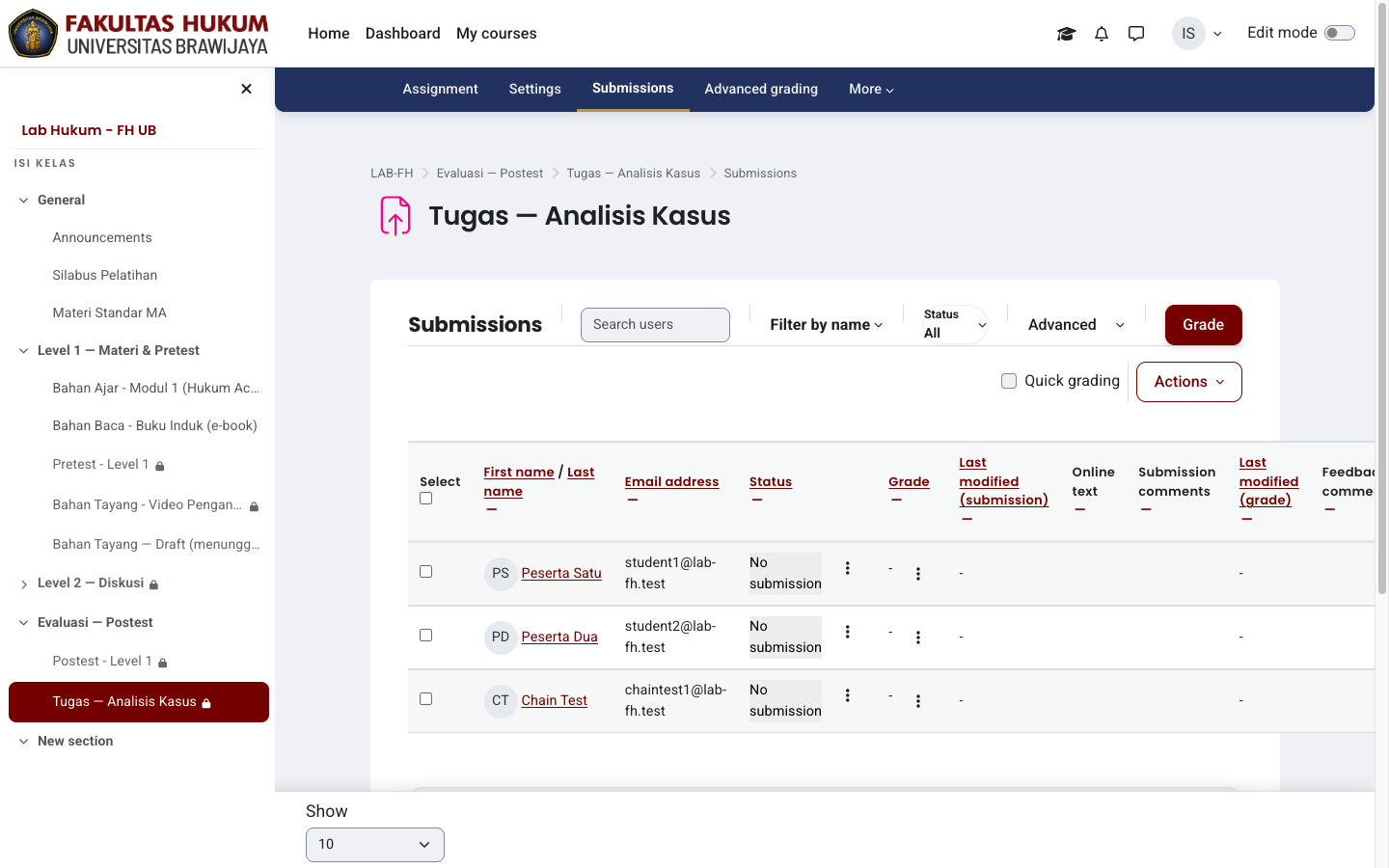Expand the Level 2 — Diskusi section
This screenshot has width=1389, height=868.
24,584
